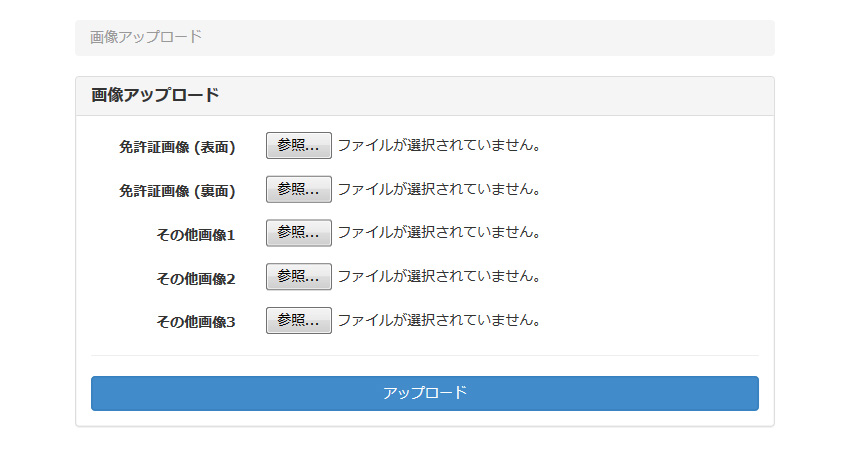Click the その他画像3 label
The height and width of the screenshot is (467, 850).
195,322
